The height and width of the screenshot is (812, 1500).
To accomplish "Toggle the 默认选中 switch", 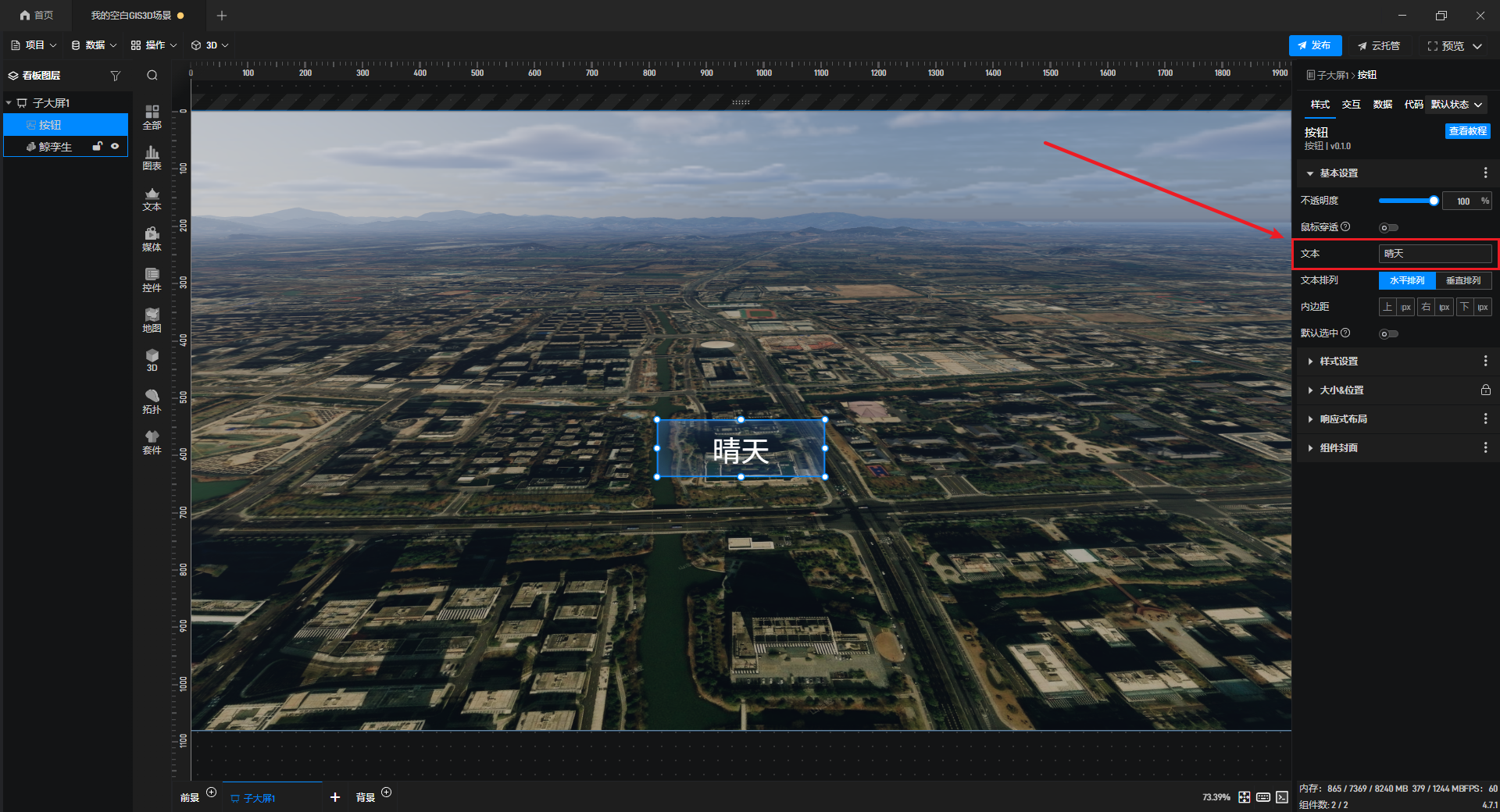I will coord(1388,334).
